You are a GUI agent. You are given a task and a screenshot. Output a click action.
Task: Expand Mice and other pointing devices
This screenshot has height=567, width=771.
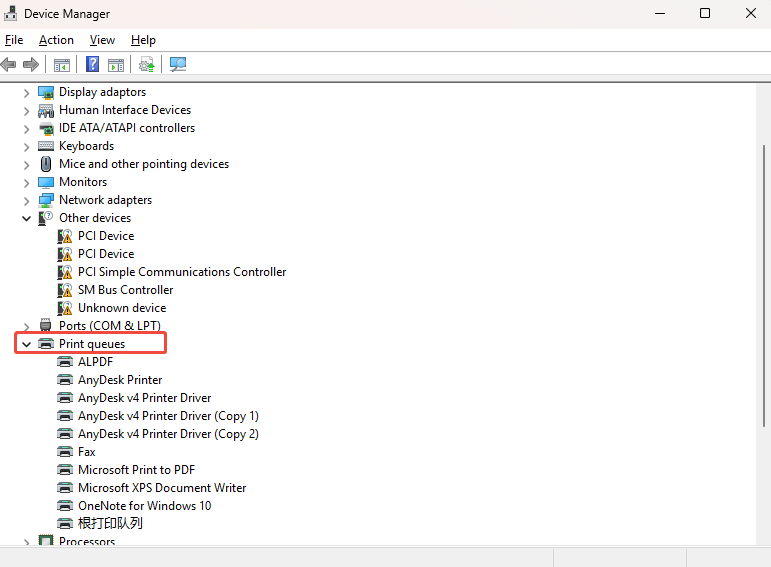click(x=27, y=165)
